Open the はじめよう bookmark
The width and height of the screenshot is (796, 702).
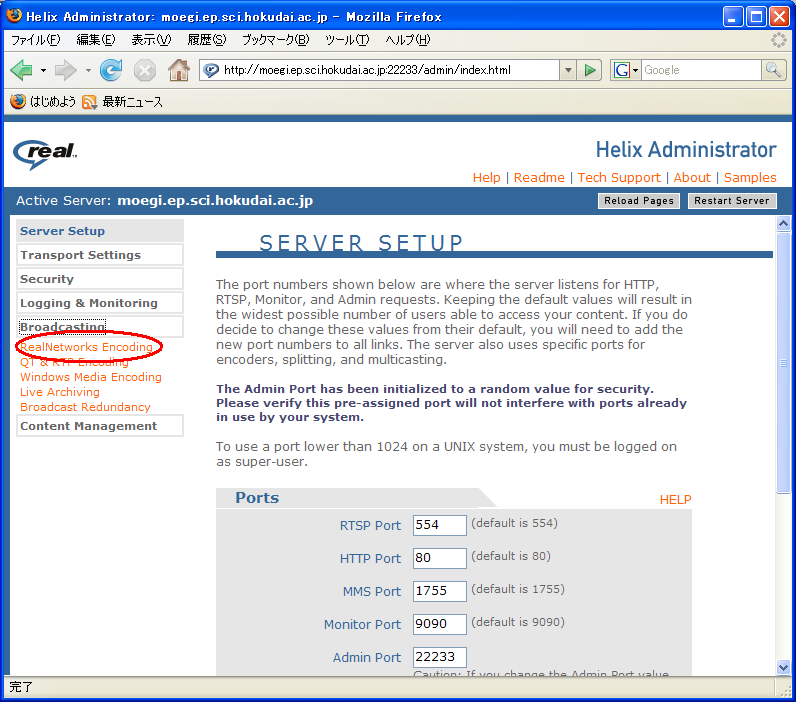43,102
